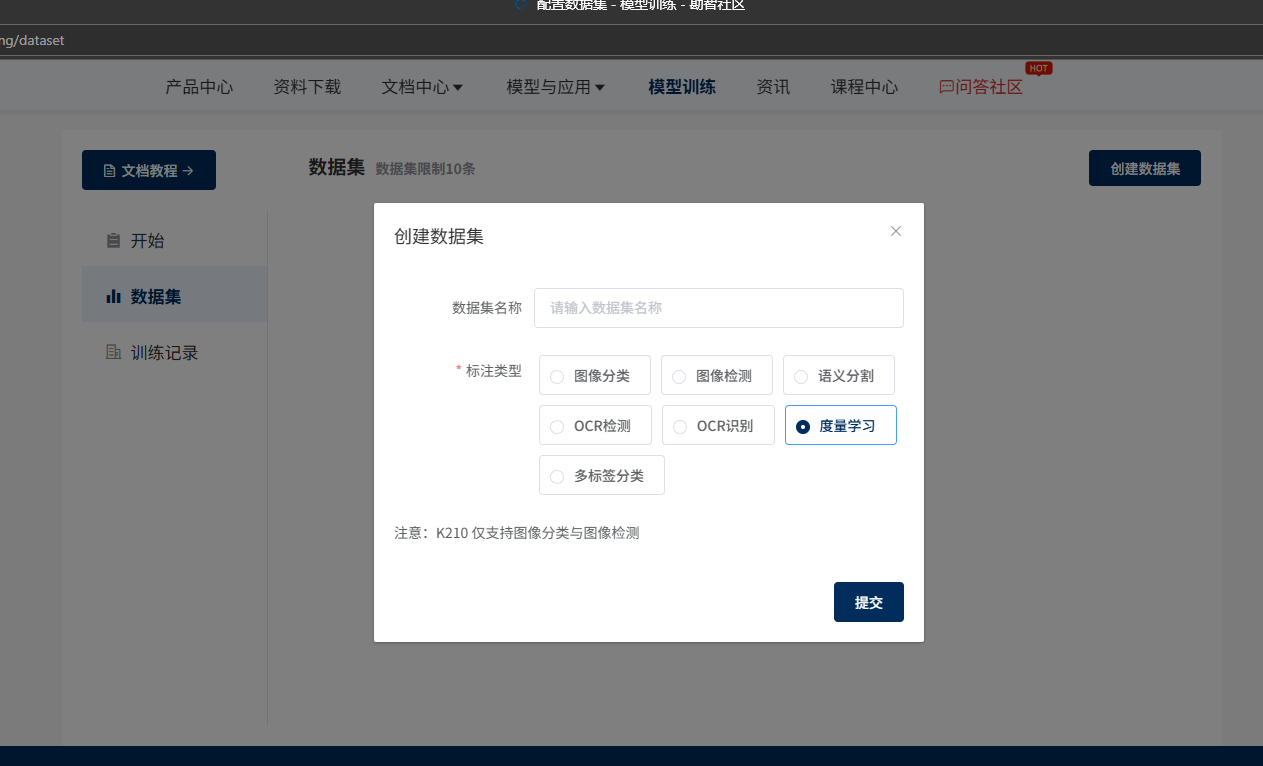Click the chat bubble icon before 问答社区
The width and height of the screenshot is (1263, 766).
pyautogui.click(x=946, y=87)
